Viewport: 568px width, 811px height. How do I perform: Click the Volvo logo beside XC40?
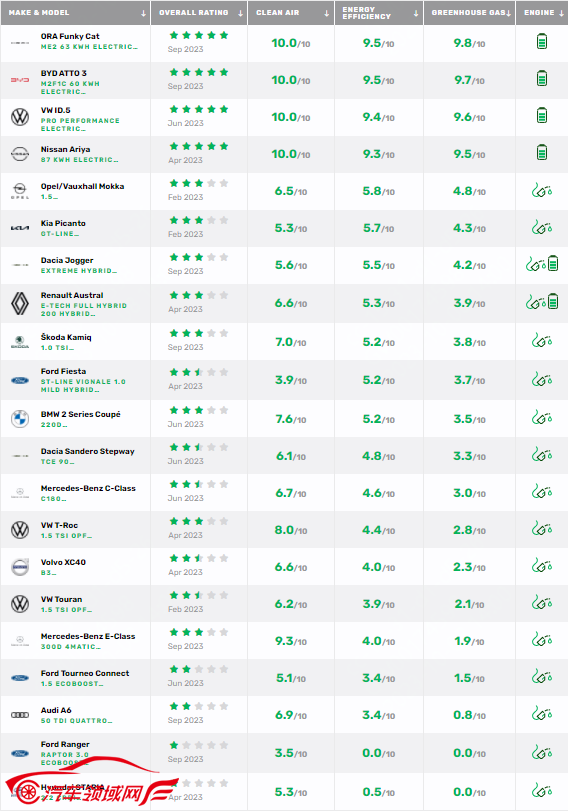pyautogui.click(x=20, y=567)
